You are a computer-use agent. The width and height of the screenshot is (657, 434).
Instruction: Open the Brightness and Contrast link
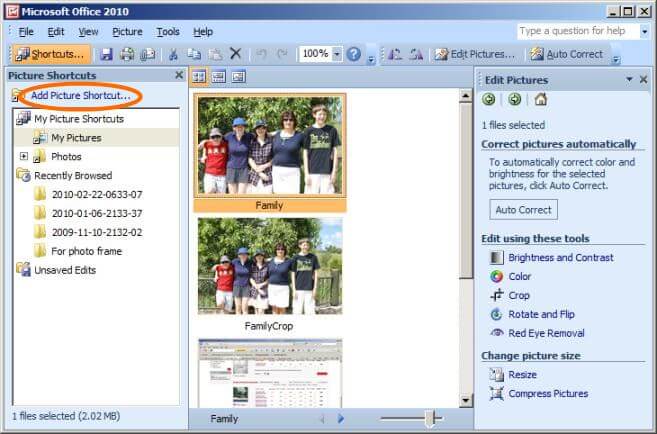pyautogui.click(x=561, y=257)
